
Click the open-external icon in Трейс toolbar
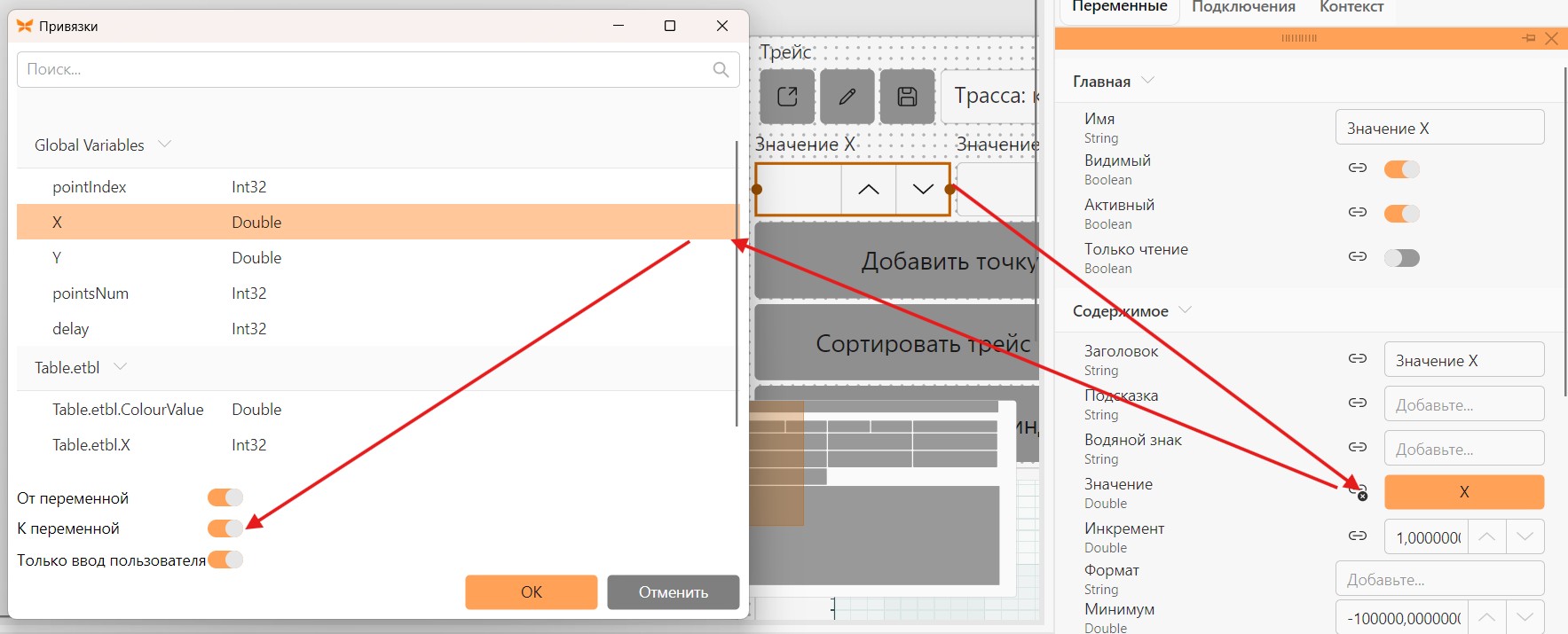pyautogui.click(x=787, y=97)
